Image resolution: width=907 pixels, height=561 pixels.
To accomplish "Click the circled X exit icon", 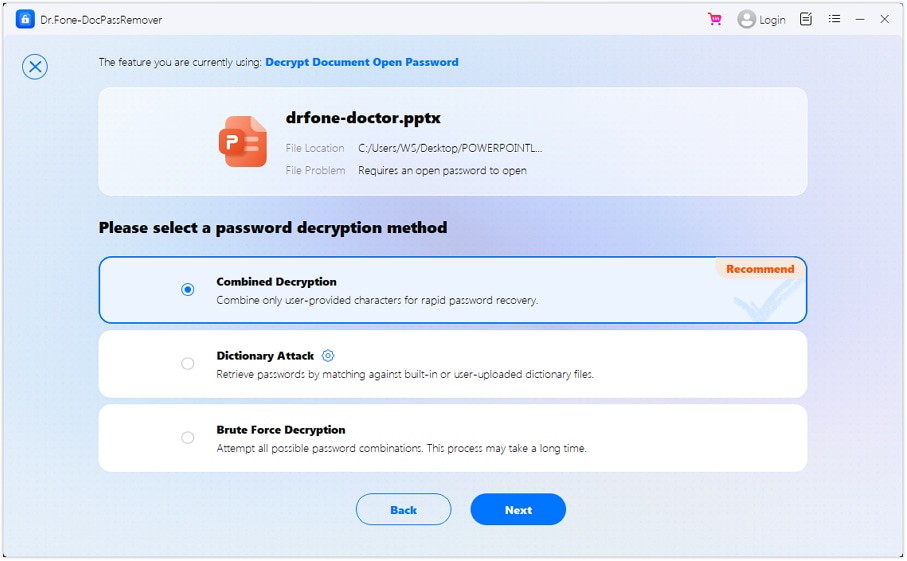I will [35, 67].
